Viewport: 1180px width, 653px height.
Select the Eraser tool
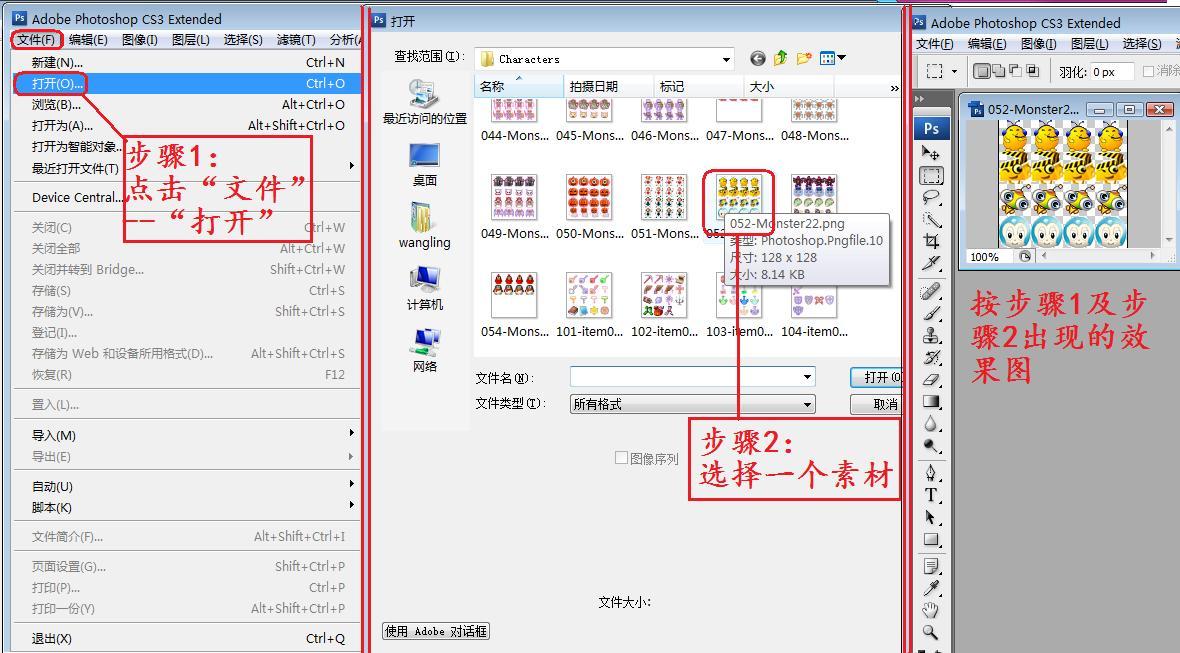(x=931, y=379)
